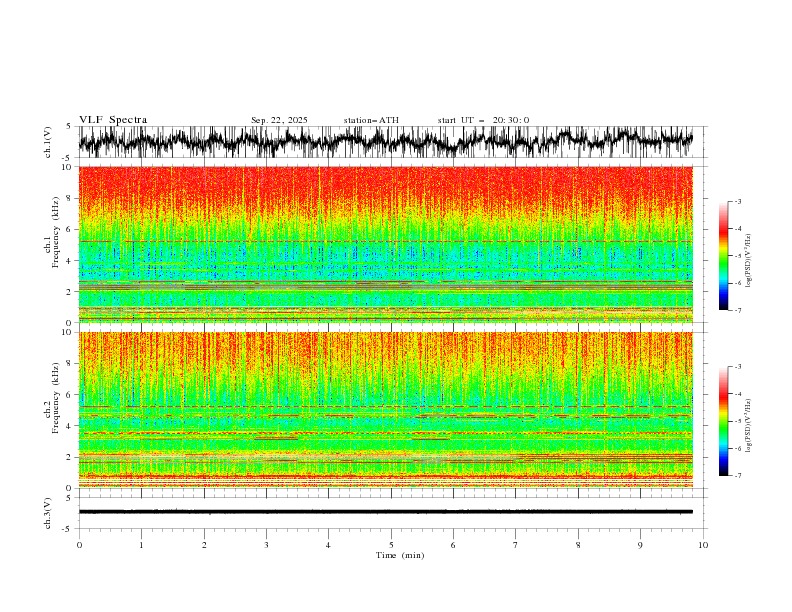The width and height of the screenshot is (792, 612).
Task: Click time axis tick label "5"
Action: click(x=391, y=545)
